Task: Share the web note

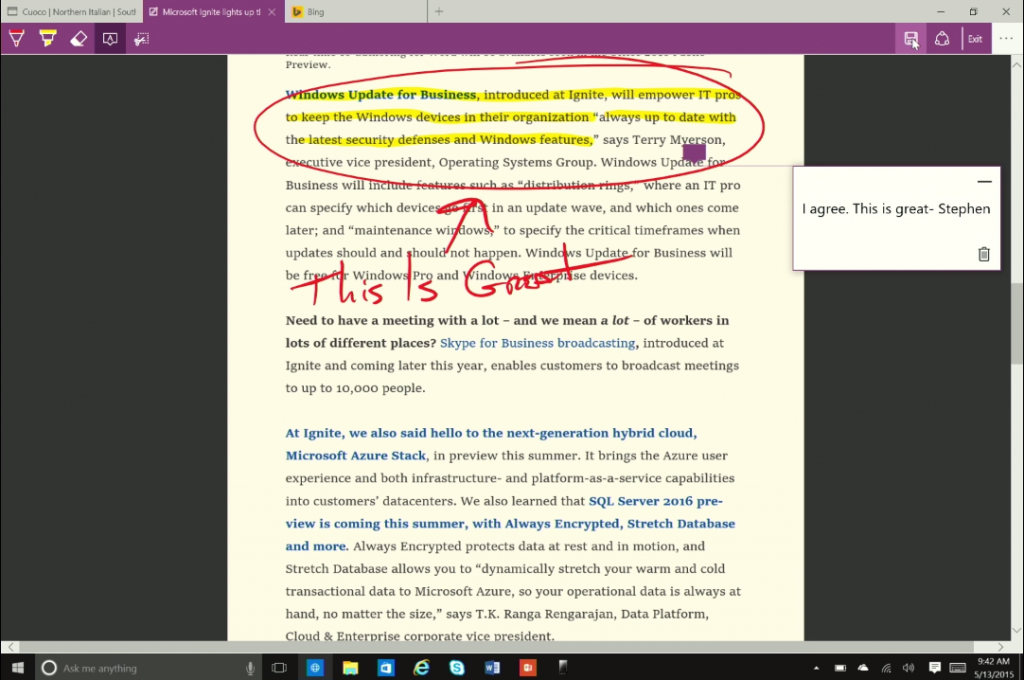Action: click(942, 39)
